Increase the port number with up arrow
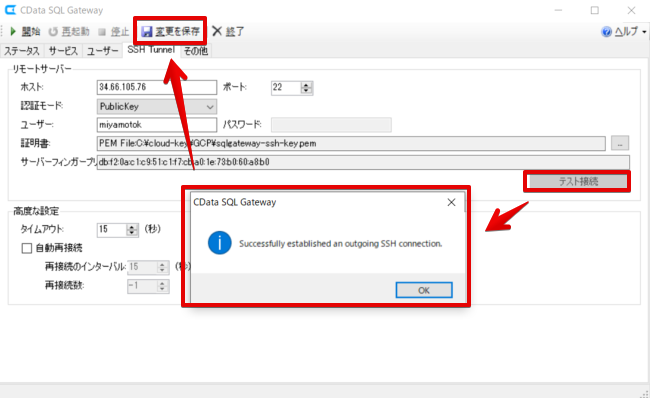Viewport: 650px width, 398px height. 306,85
